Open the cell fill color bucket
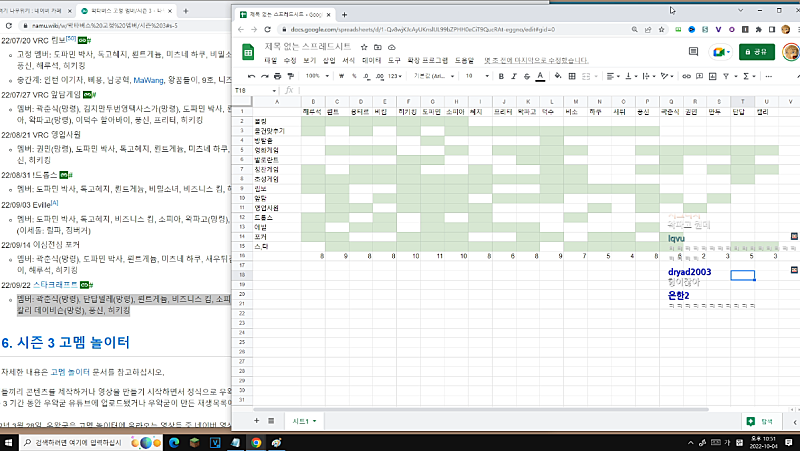This screenshot has width=800, height=451. [558, 76]
